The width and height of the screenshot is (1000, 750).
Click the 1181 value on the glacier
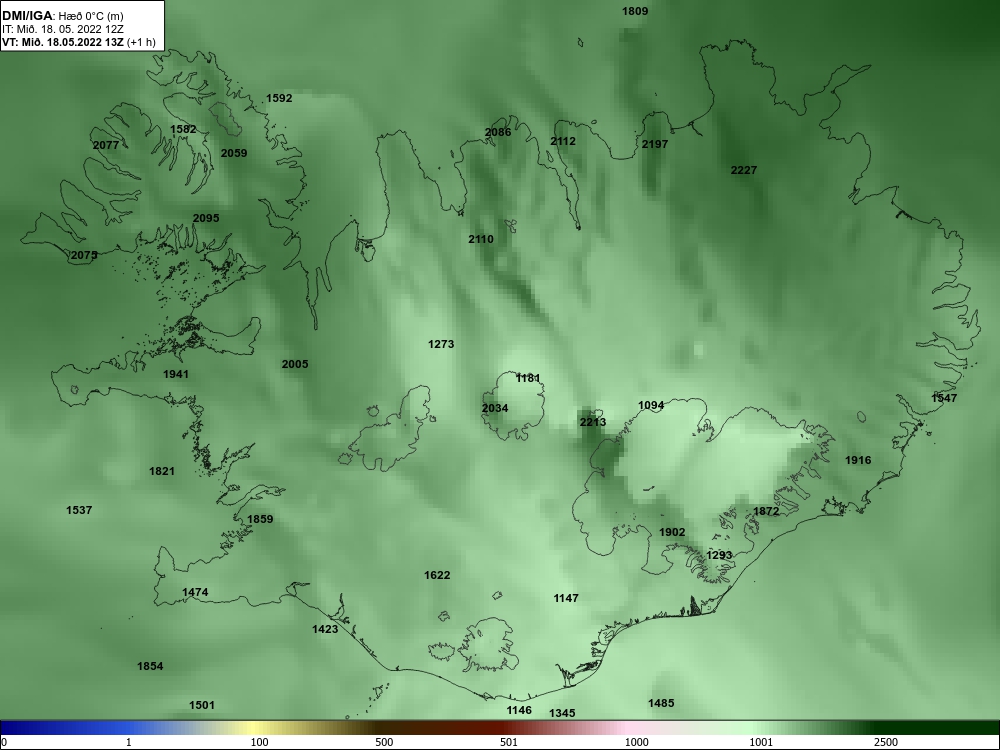click(x=527, y=378)
